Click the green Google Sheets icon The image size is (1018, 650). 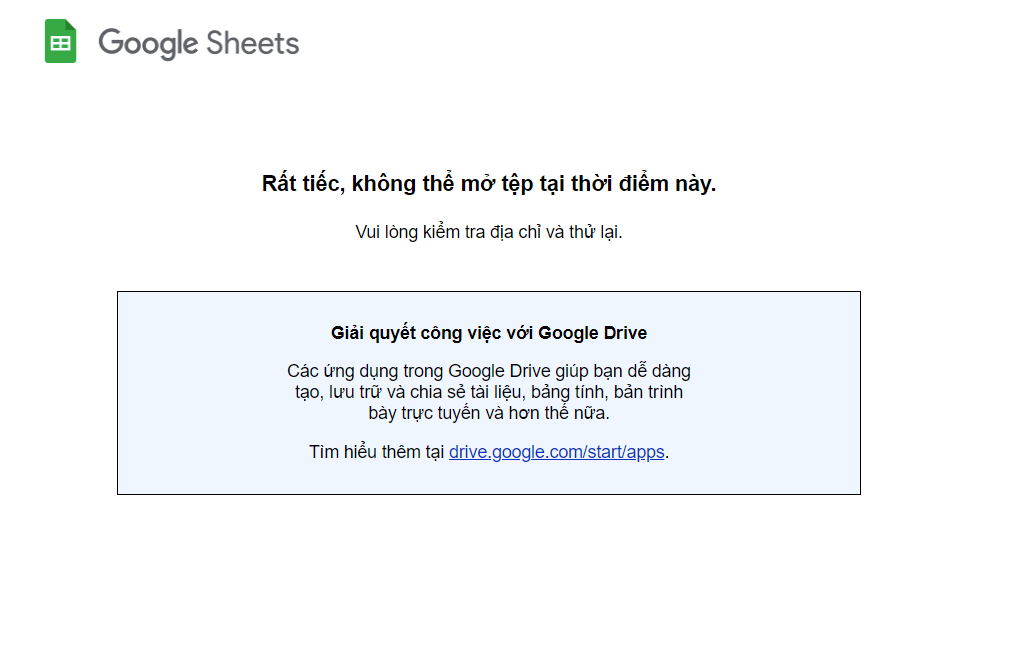61,42
